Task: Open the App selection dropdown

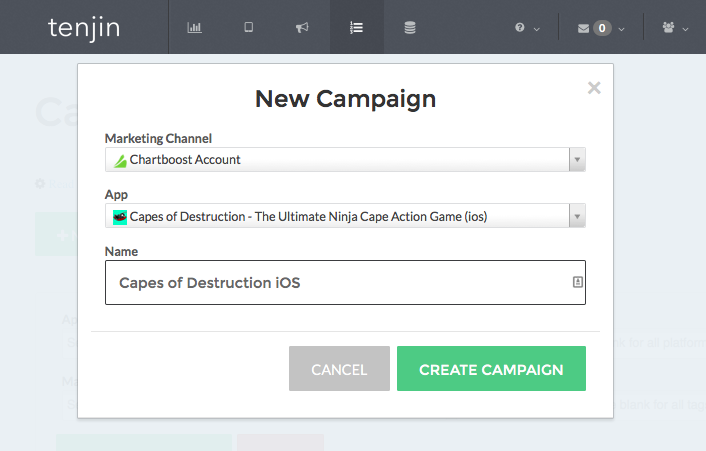Action: coord(345,216)
